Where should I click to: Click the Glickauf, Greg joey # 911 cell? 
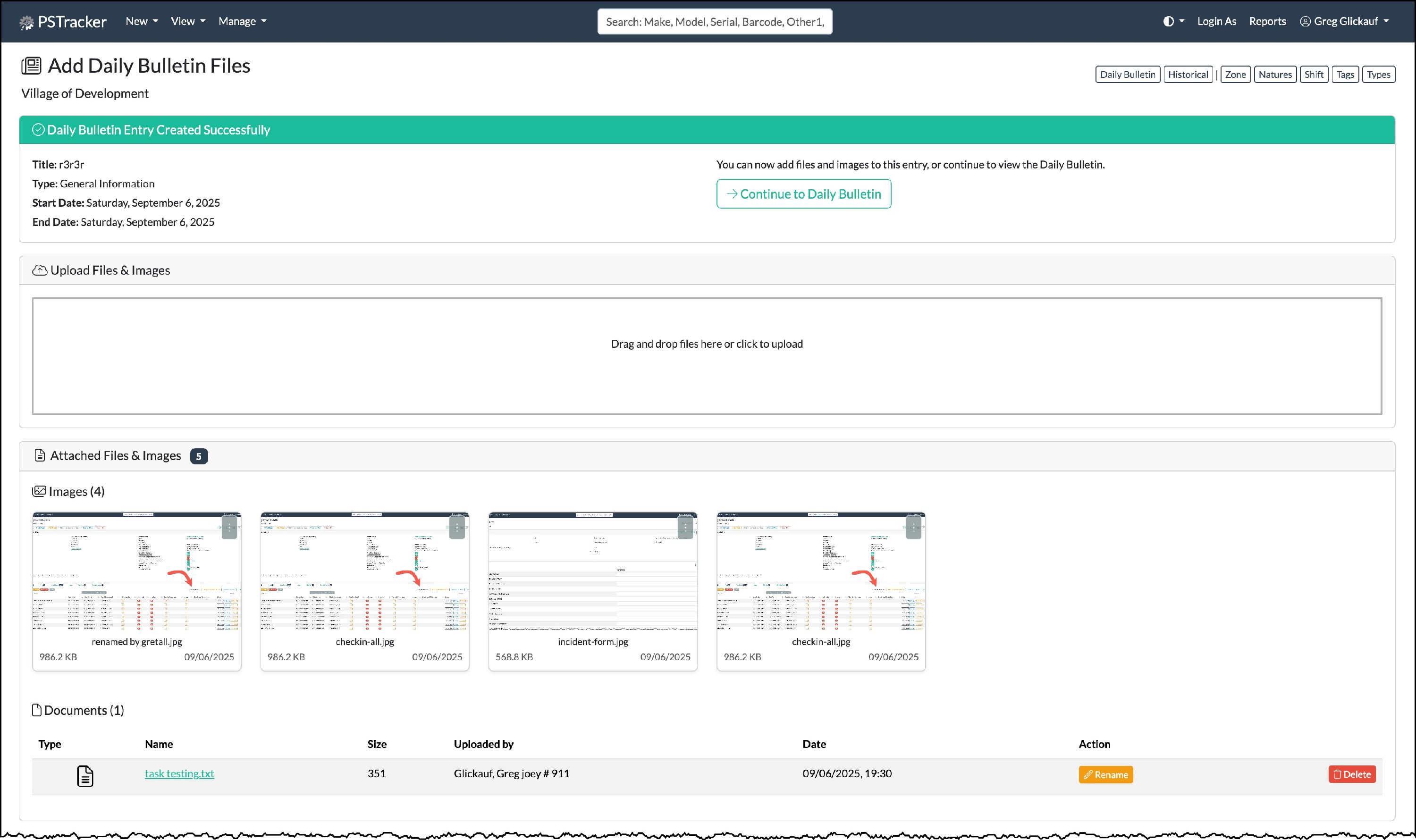coord(511,774)
